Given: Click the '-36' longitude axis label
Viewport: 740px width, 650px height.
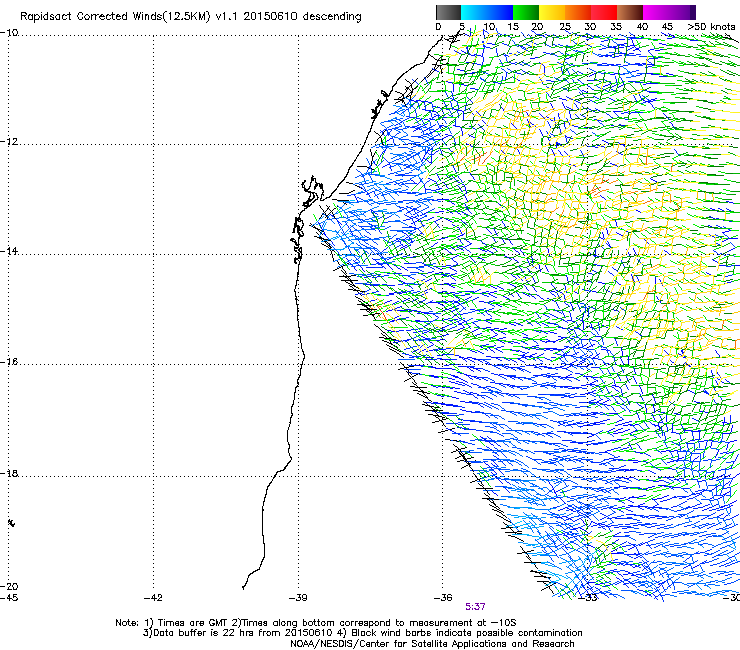Looking at the screenshot, I should click(443, 598).
